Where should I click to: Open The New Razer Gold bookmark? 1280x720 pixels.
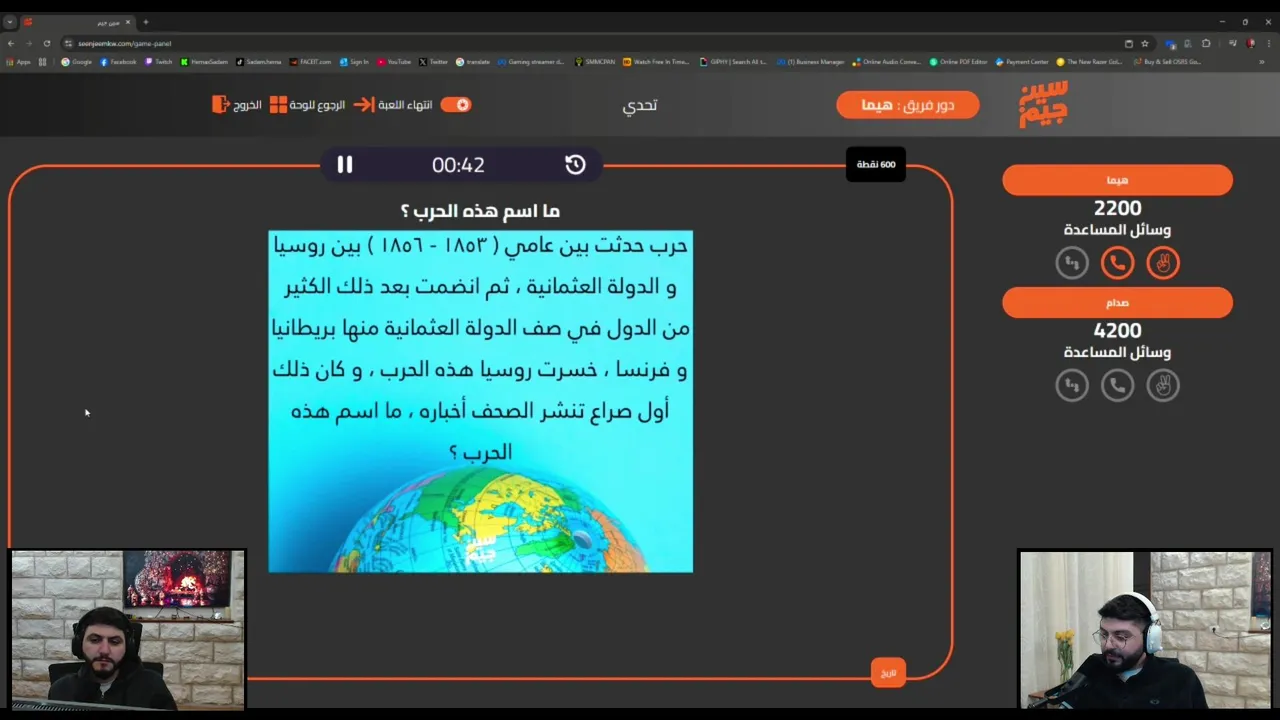pos(1090,62)
